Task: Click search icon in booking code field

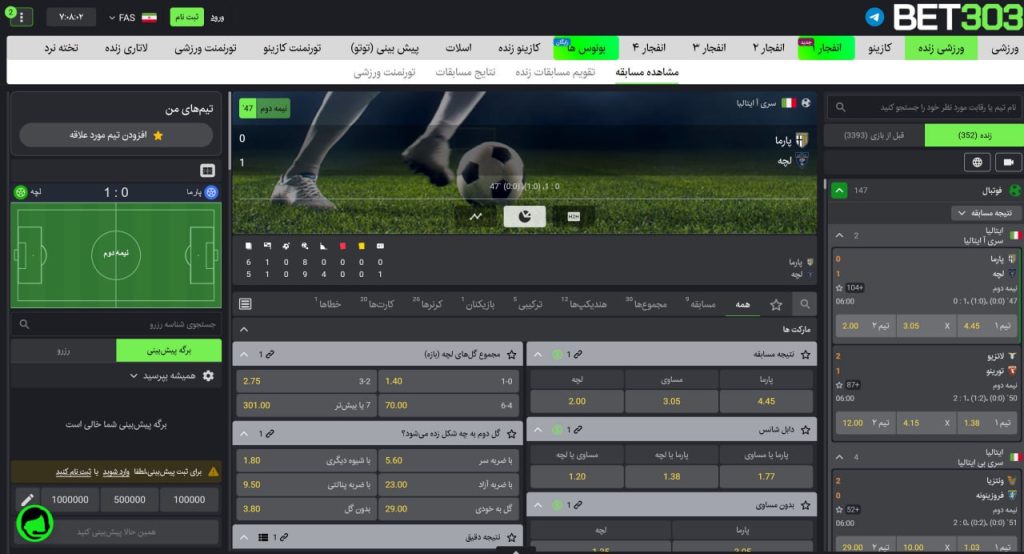Action: point(24,324)
